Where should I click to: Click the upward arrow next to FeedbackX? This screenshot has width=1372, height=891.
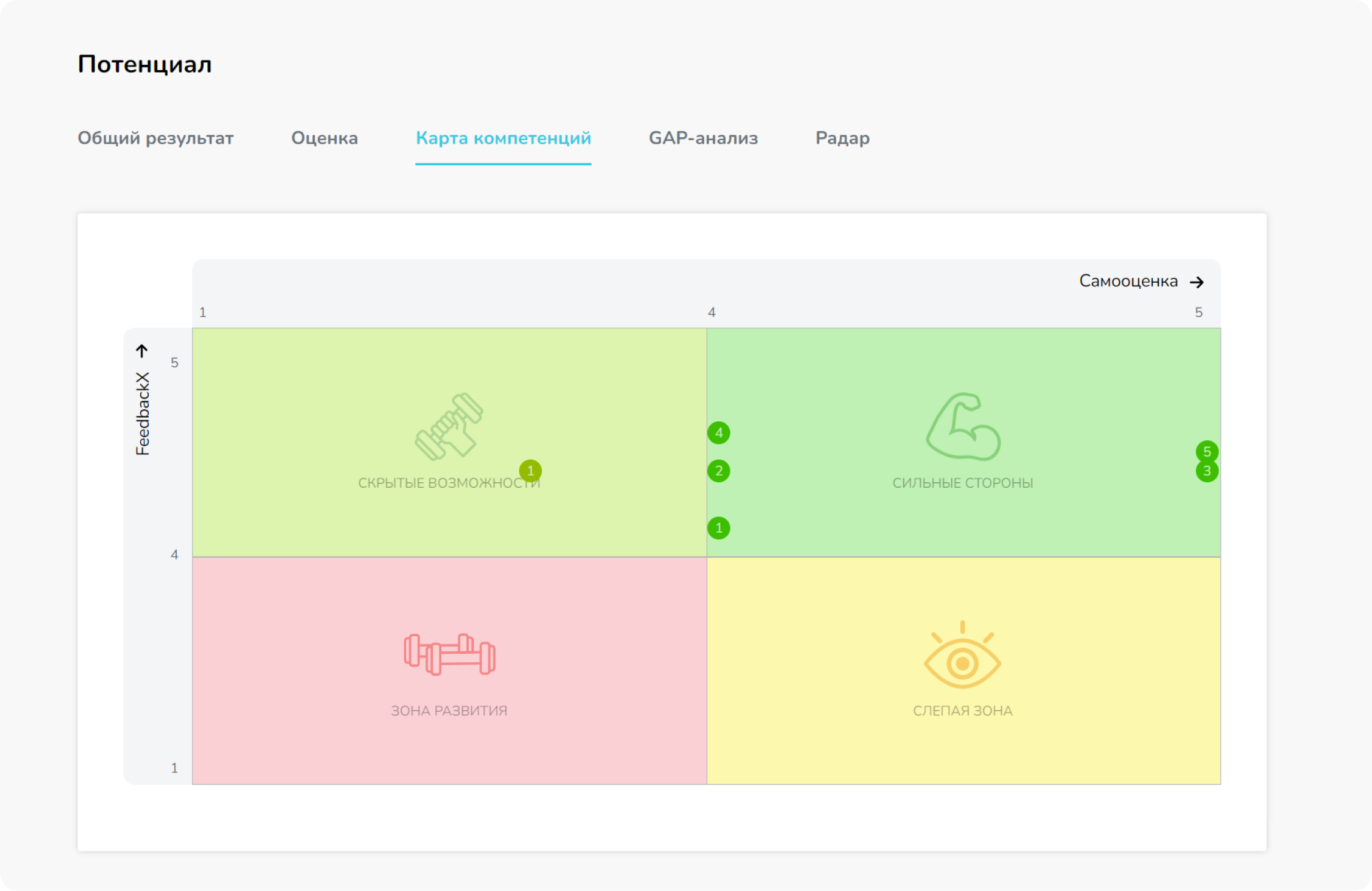(142, 351)
